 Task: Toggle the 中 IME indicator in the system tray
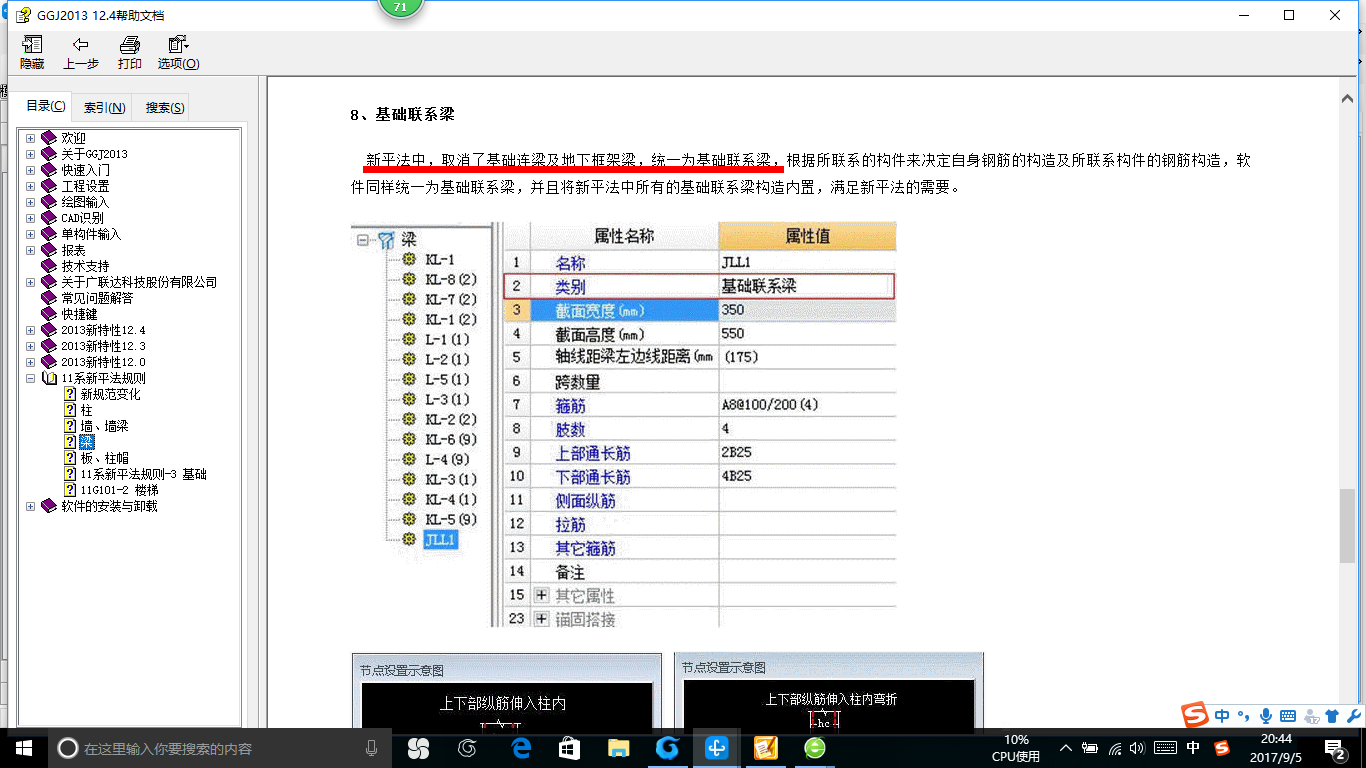coord(1193,748)
